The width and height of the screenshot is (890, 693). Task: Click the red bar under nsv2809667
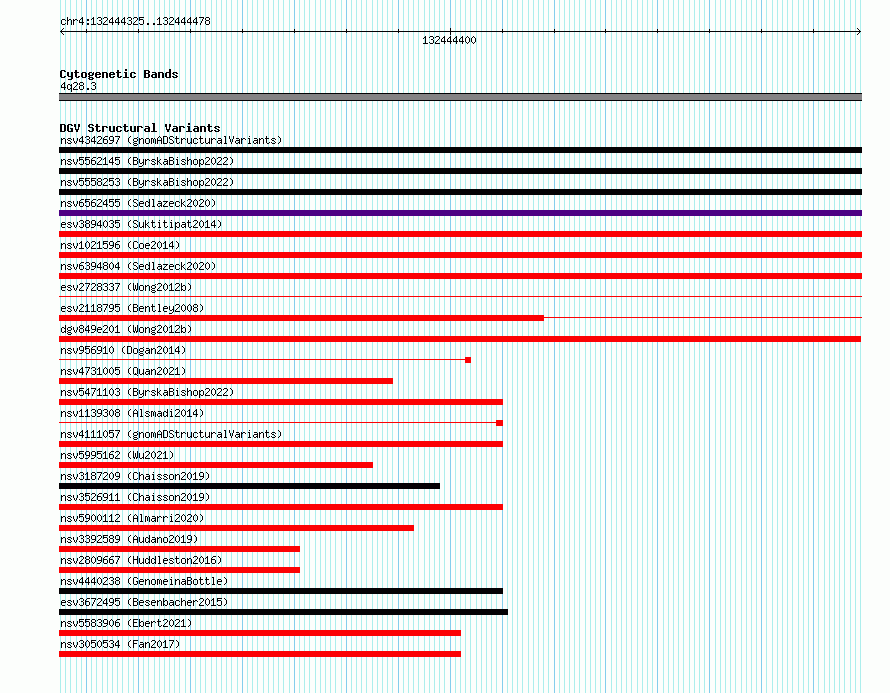(x=179, y=570)
